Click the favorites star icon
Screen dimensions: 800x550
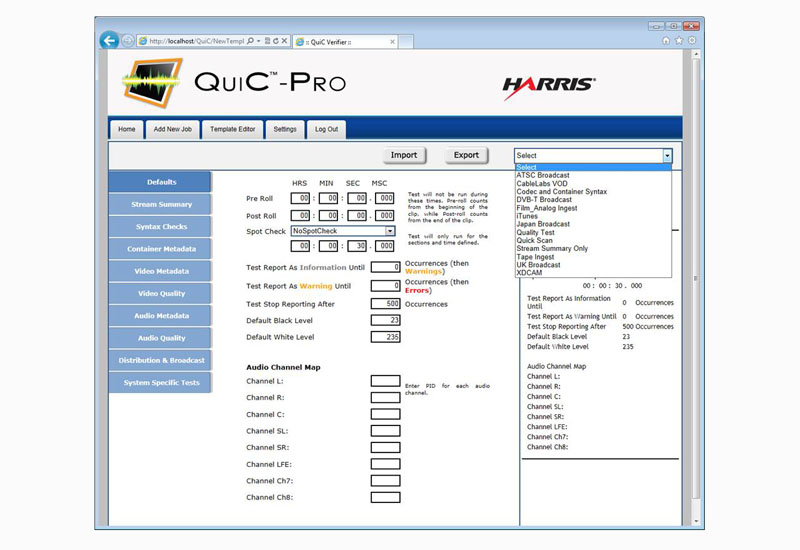click(x=679, y=40)
